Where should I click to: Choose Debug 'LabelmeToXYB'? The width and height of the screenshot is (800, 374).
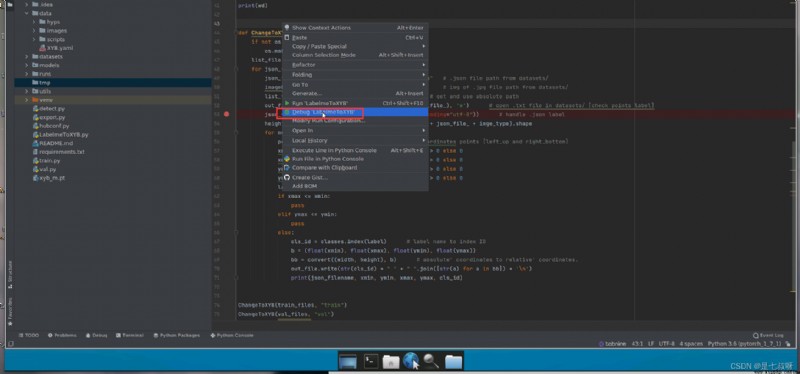click(x=355, y=112)
